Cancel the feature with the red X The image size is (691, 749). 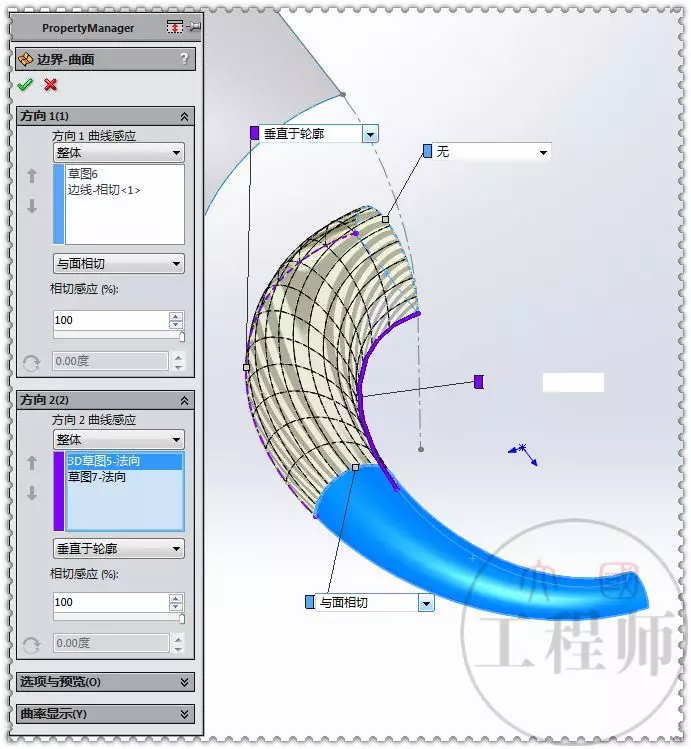(x=51, y=85)
